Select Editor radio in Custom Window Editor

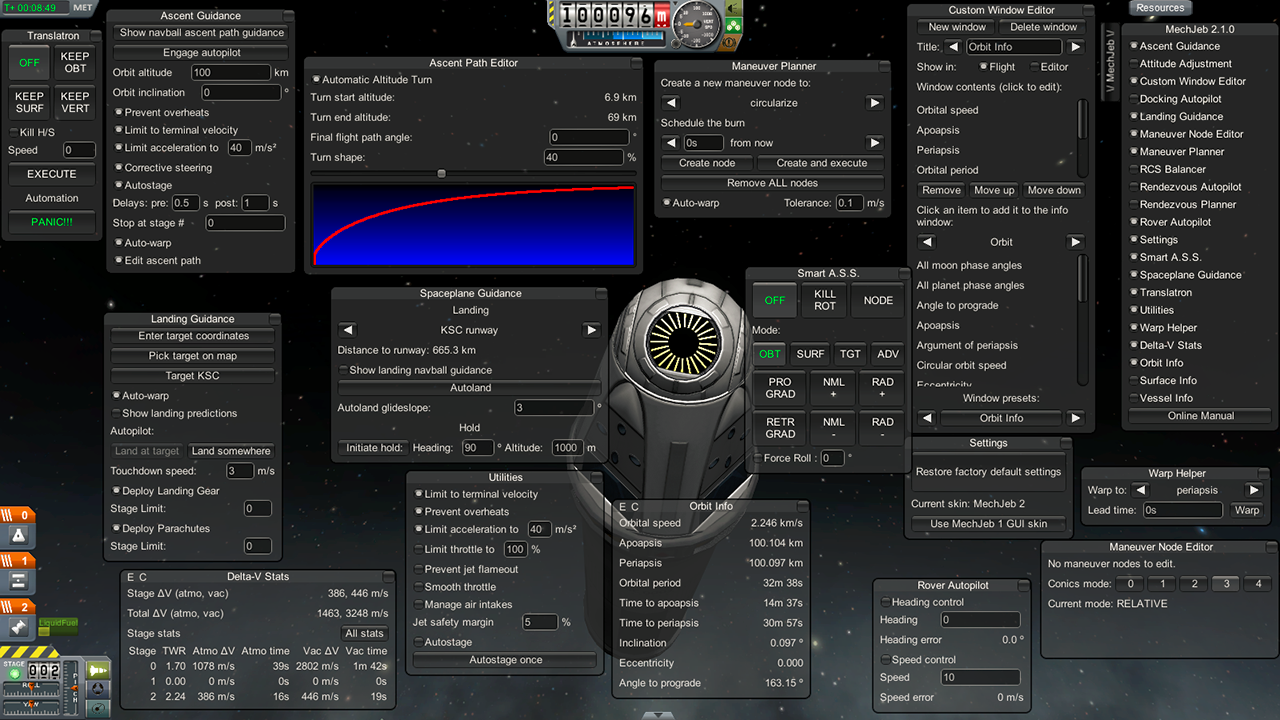pos(1048,67)
